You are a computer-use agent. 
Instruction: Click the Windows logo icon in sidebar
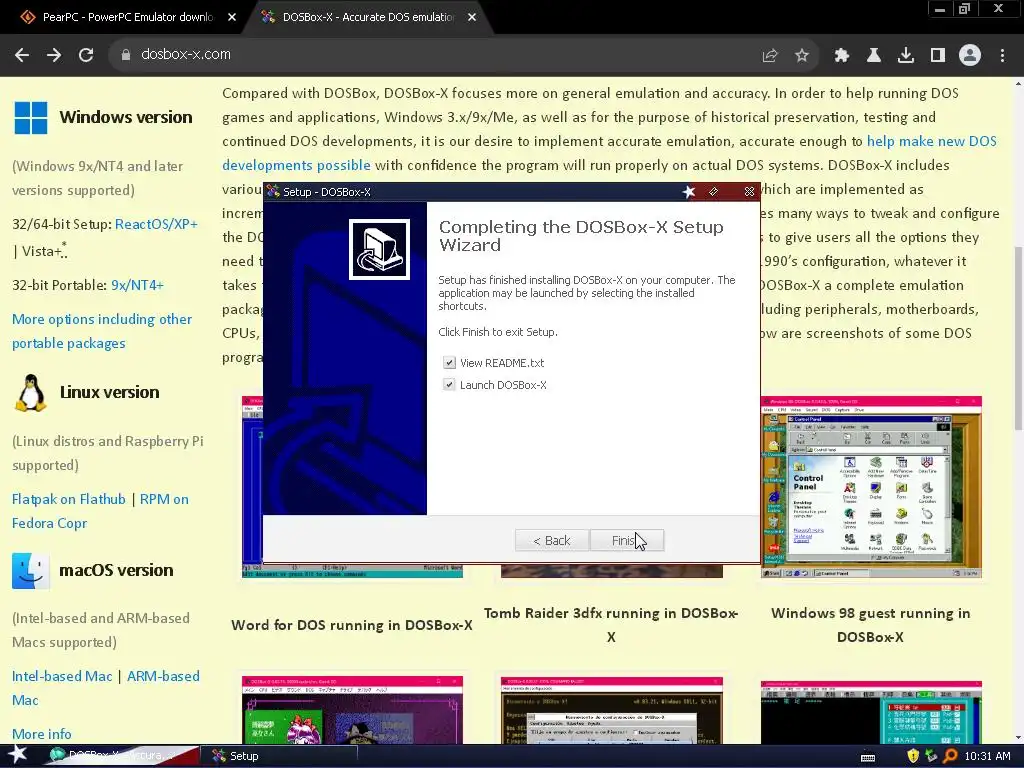coord(31,118)
